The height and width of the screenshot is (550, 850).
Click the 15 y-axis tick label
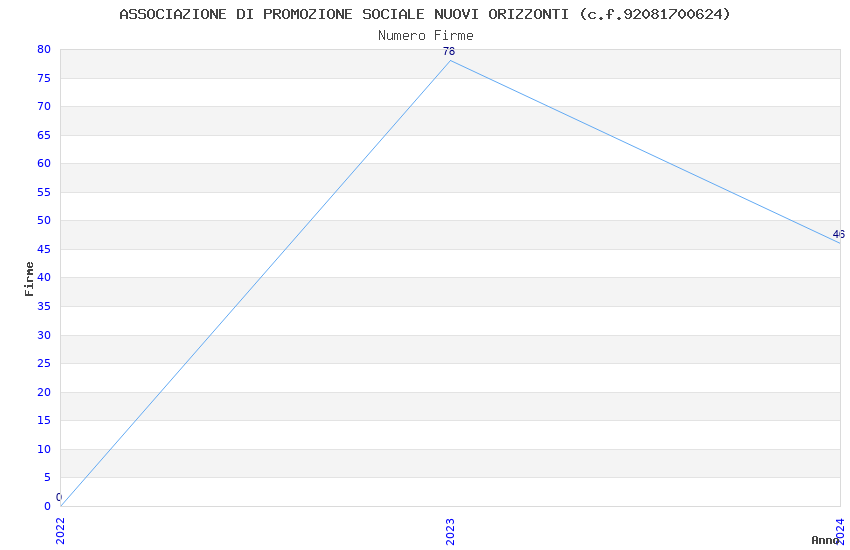(x=44, y=420)
